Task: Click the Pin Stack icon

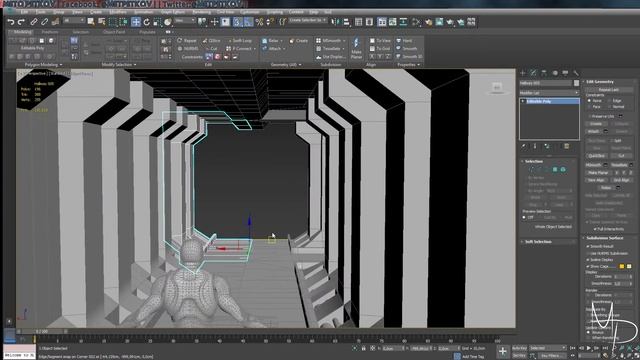Action: [x=524, y=146]
